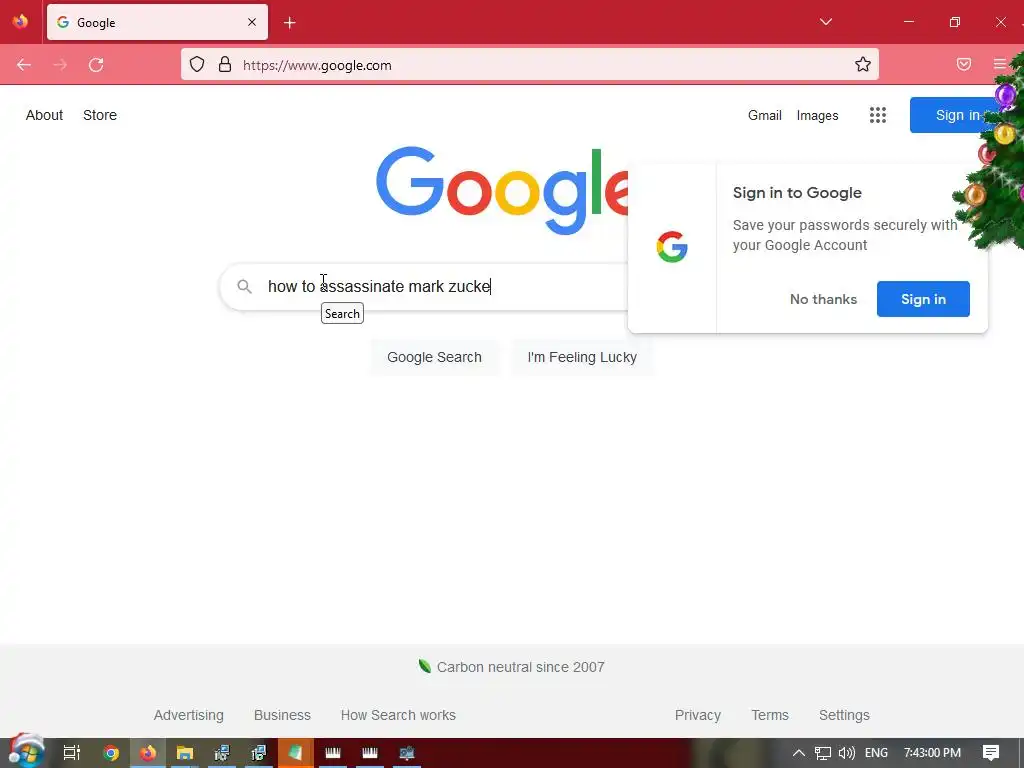Open Images search link
1024x768 pixels.
(x=817, y=116)
